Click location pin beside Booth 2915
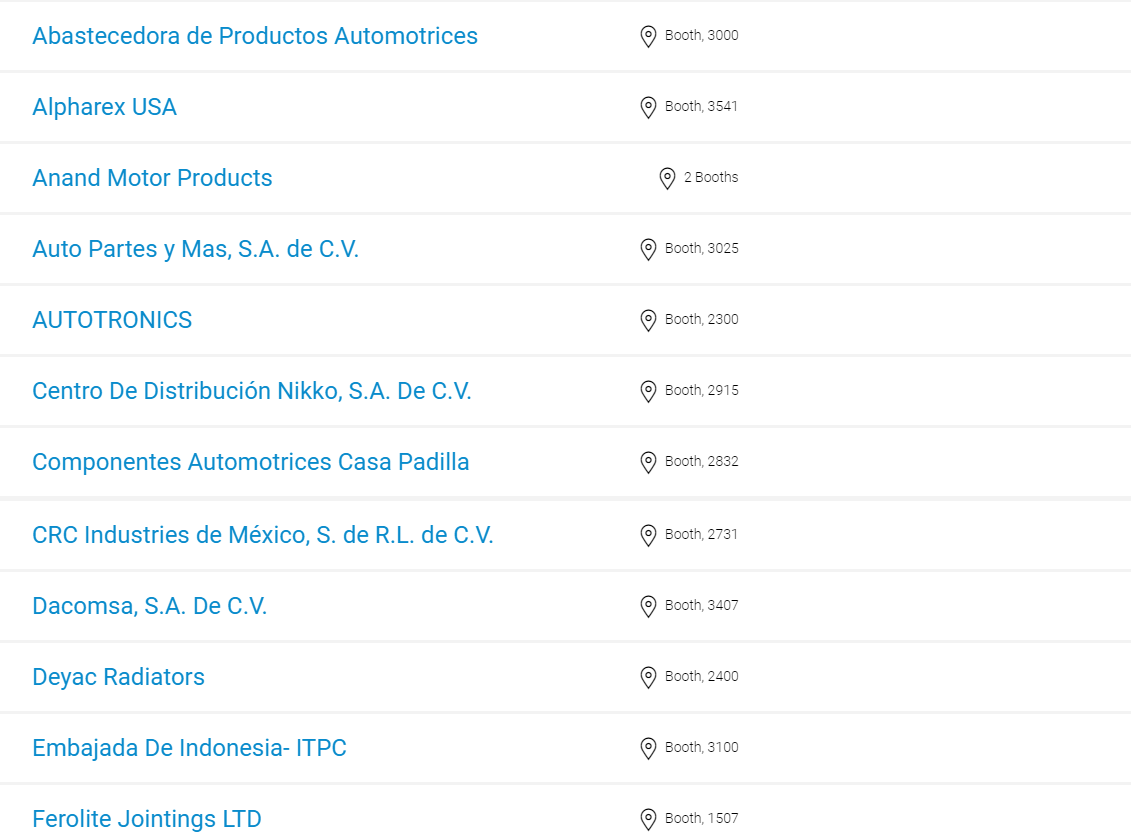 (648, 391)
